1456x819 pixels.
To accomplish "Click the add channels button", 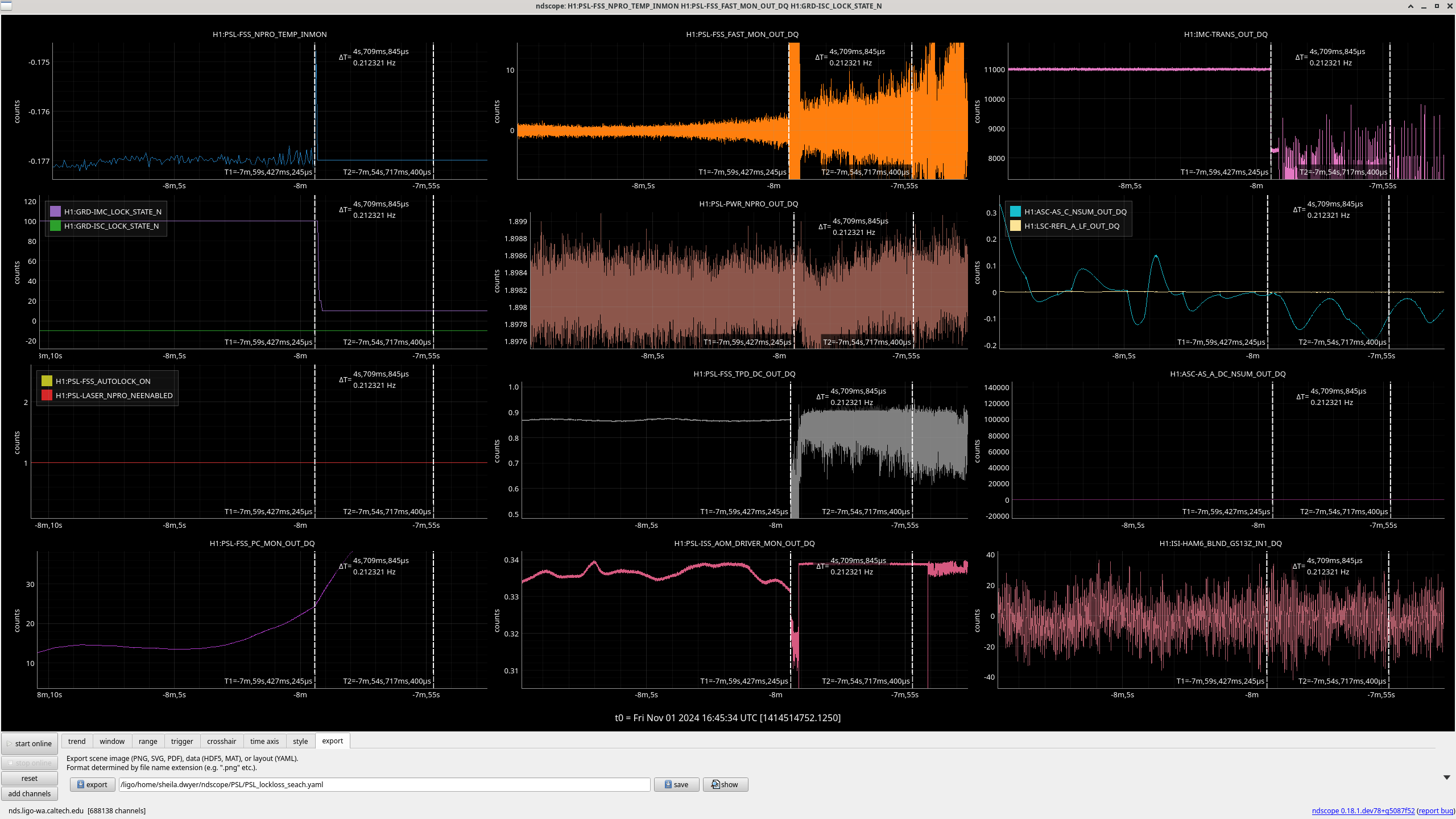I will [x=30, y=793].
